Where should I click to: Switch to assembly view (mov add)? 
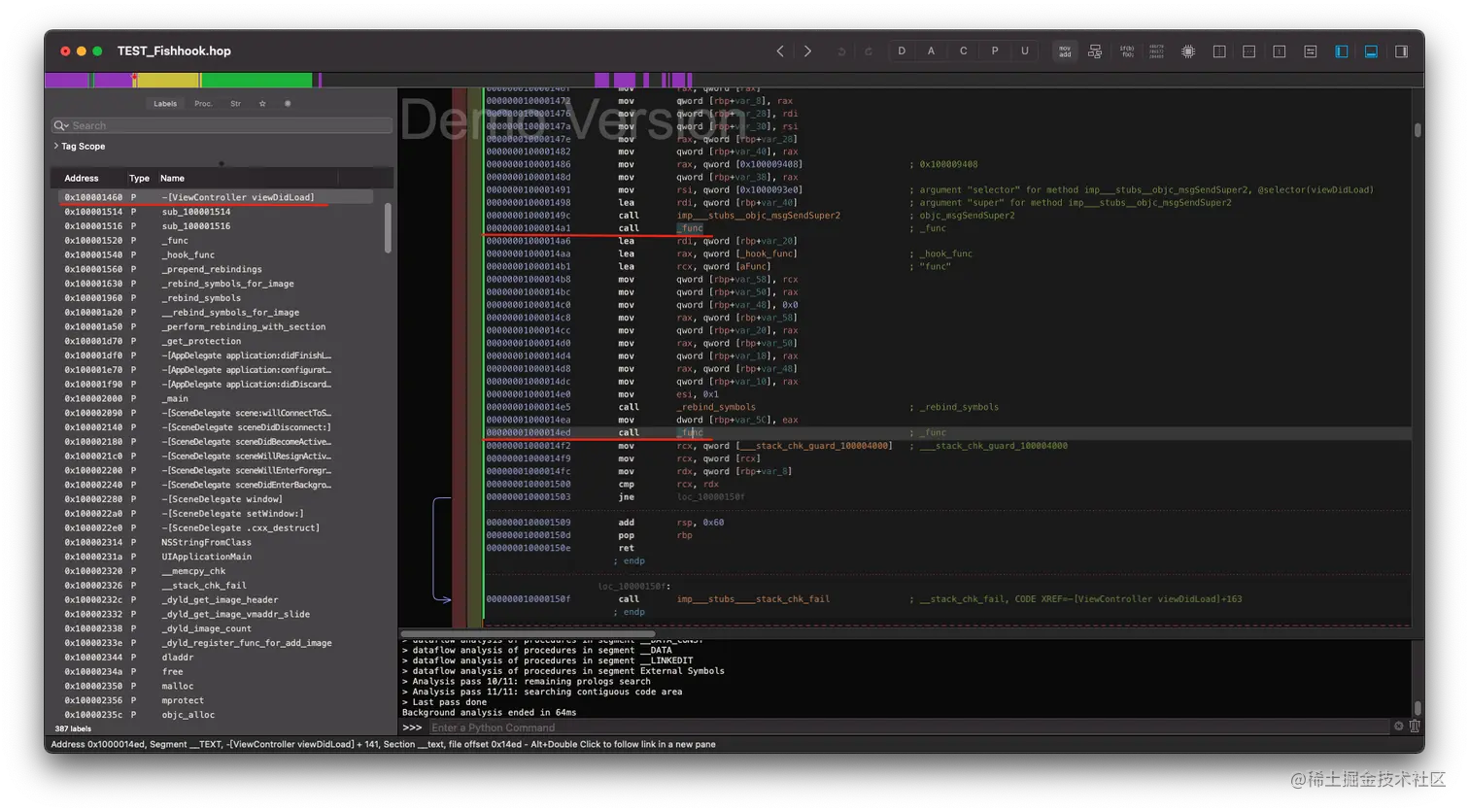pyautogui.click(x=1065, y=51)
